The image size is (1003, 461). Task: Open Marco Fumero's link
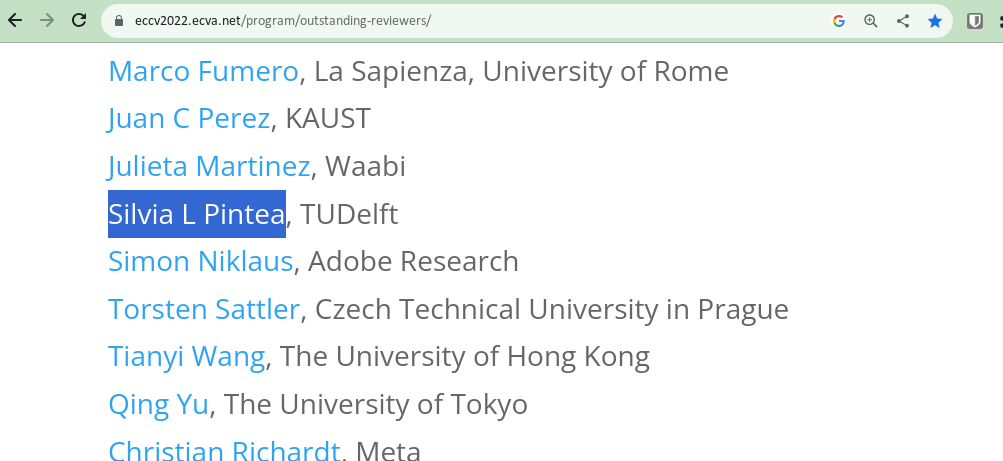coord(203,71)
